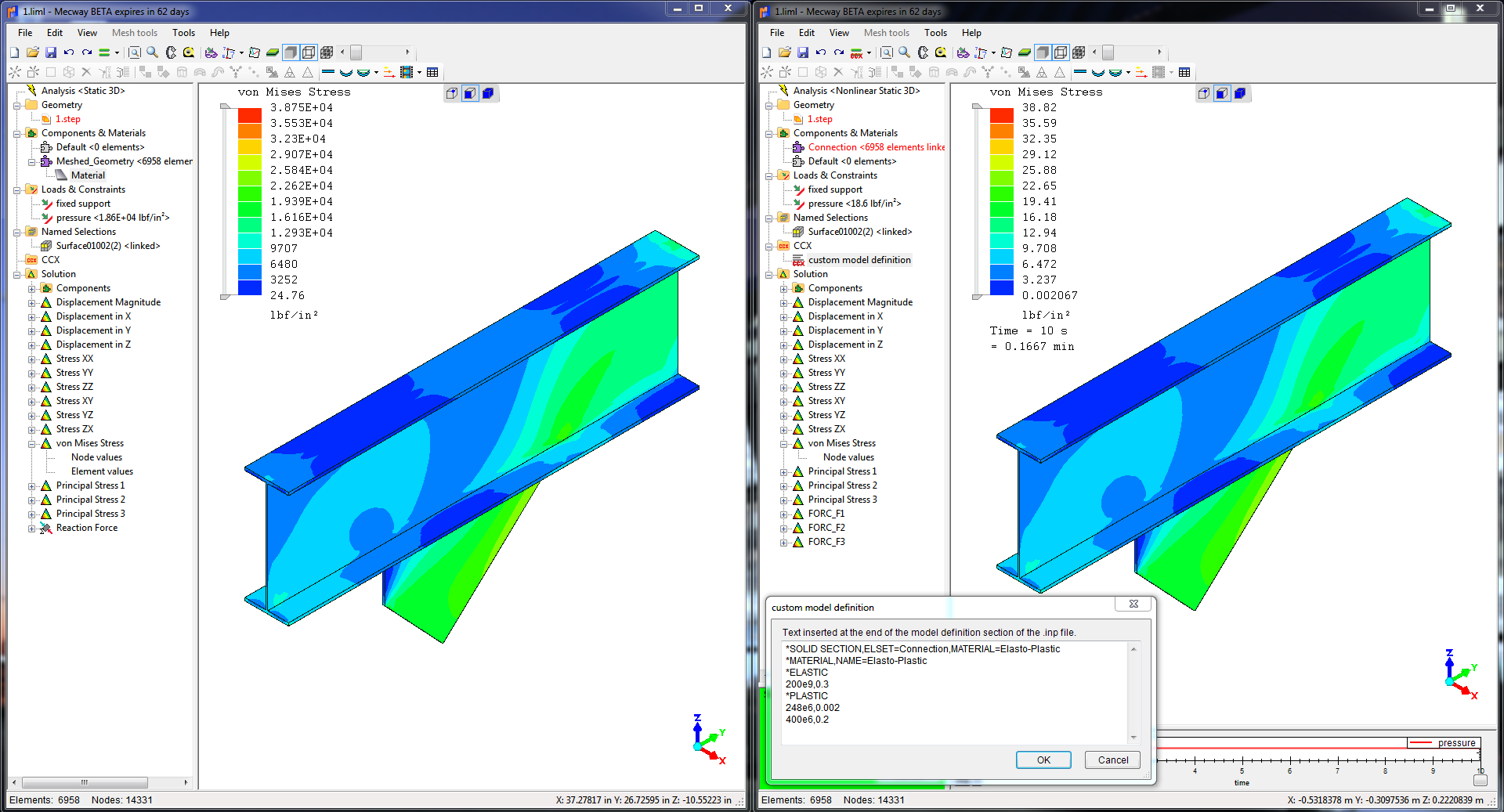Screen dimensions: 1504x812
Task: Click Fit to window icon in right window
Action: (887, 52)
